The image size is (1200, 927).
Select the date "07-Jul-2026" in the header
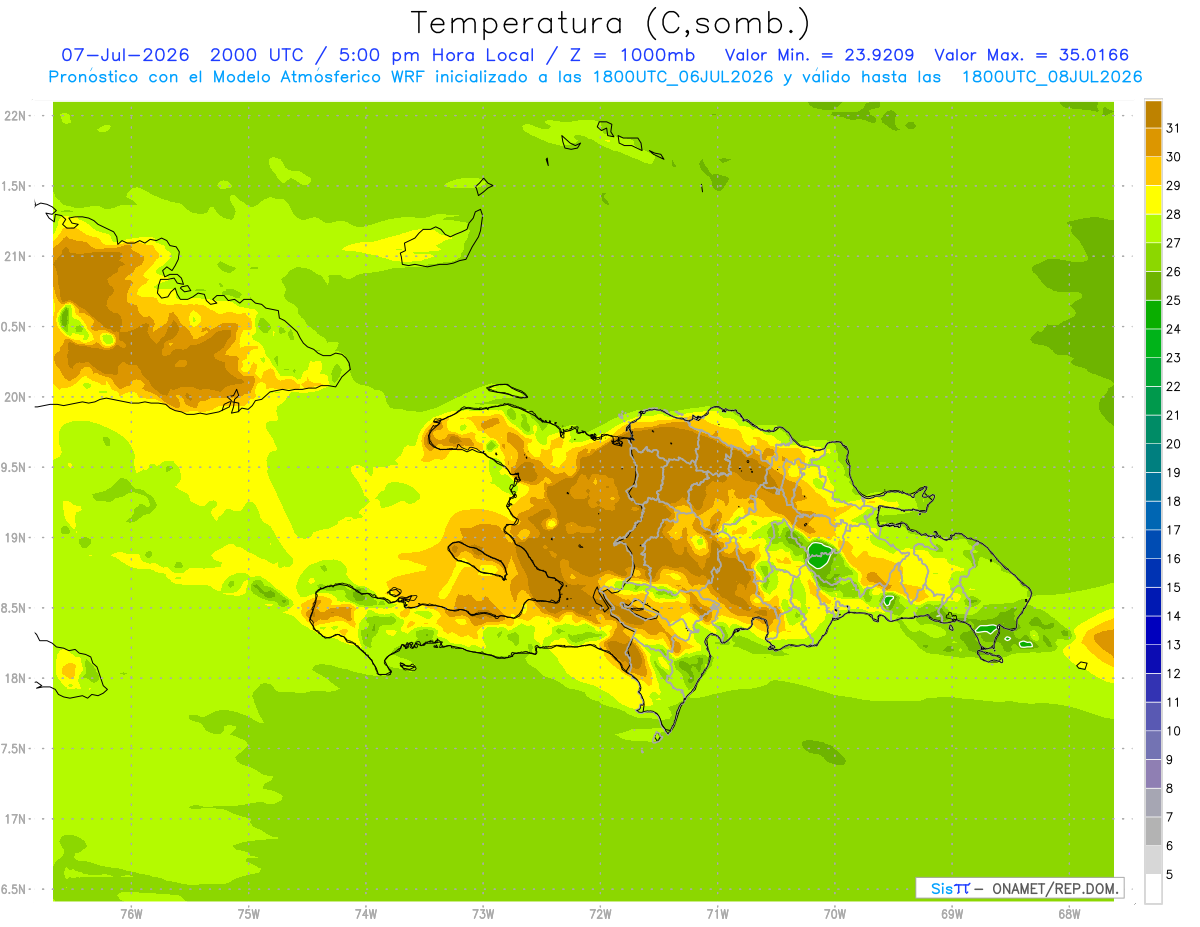click(x=125, y=55)
